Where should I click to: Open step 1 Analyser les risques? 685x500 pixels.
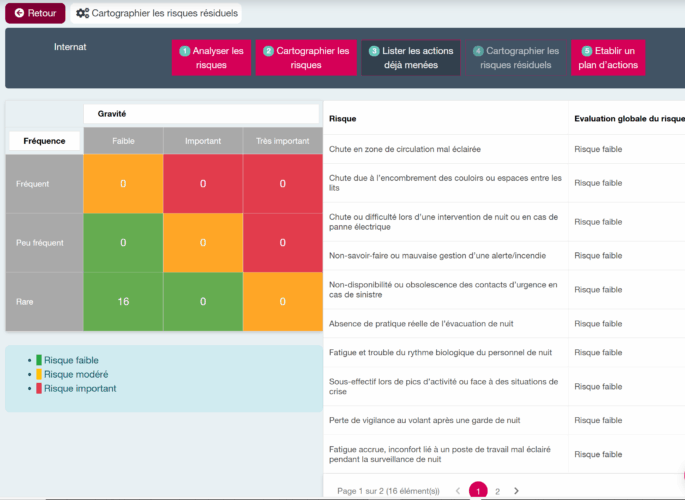click(x=210, y=58)
